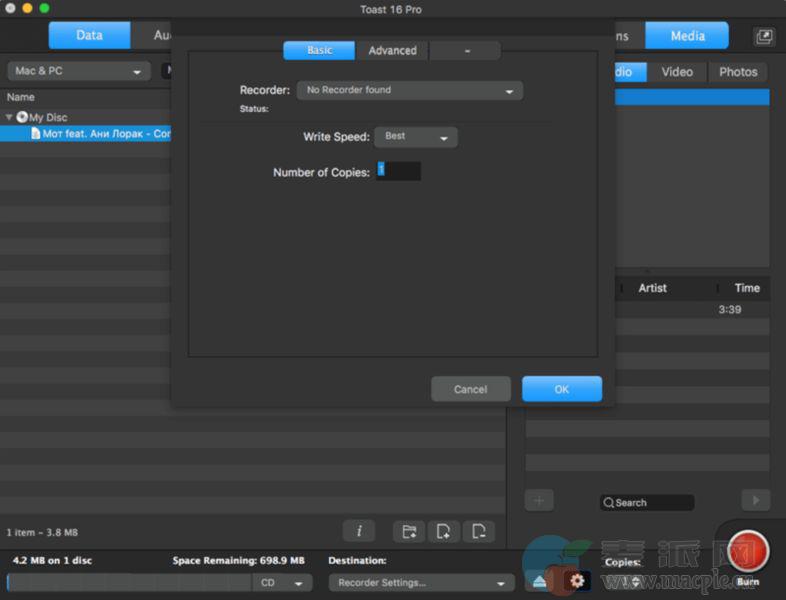Click the remove file icon
786x600 pixels.
point(479,531)
